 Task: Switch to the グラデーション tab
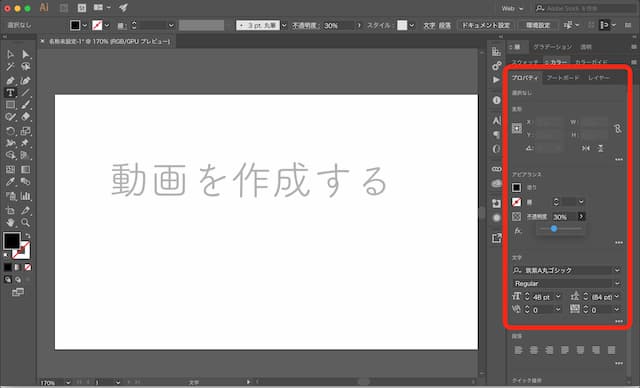point(552,47)
